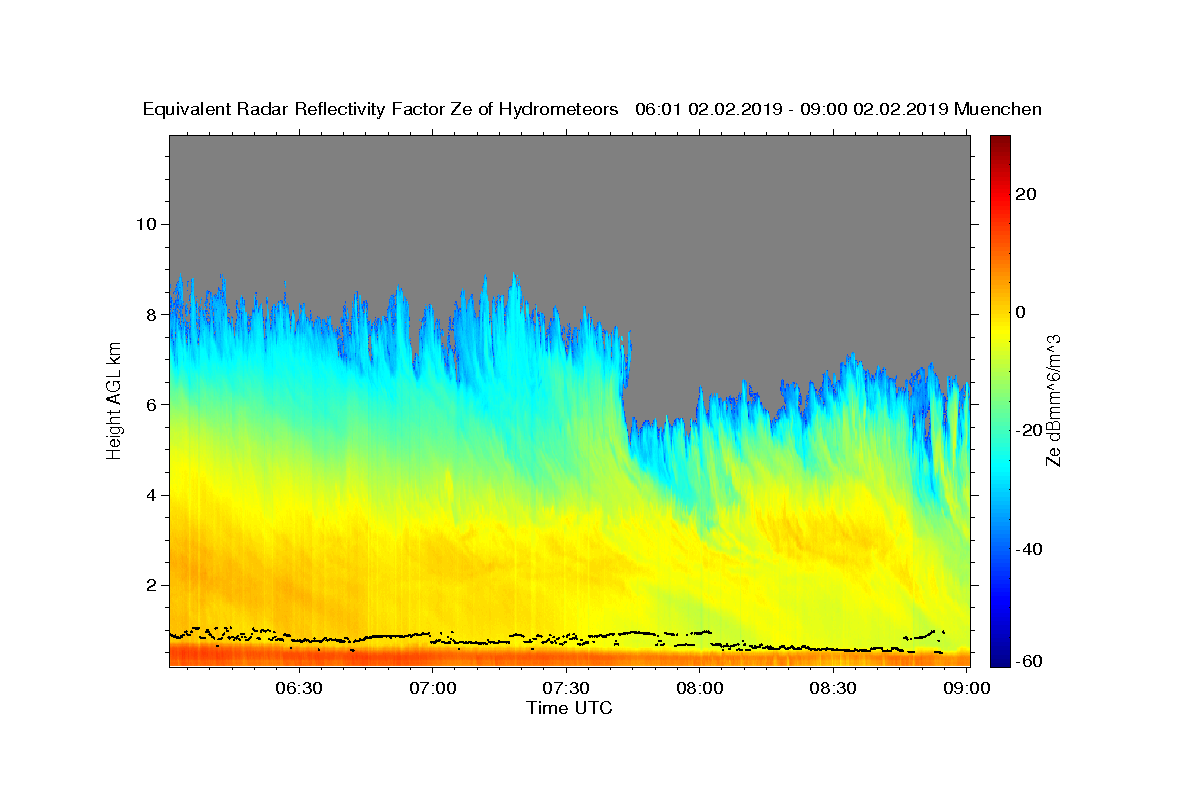Image resolution: width=1200 pixels, height=800 pixels.
Task: Click the 09:00 time tick label
Action: click(x=967, y=688)
